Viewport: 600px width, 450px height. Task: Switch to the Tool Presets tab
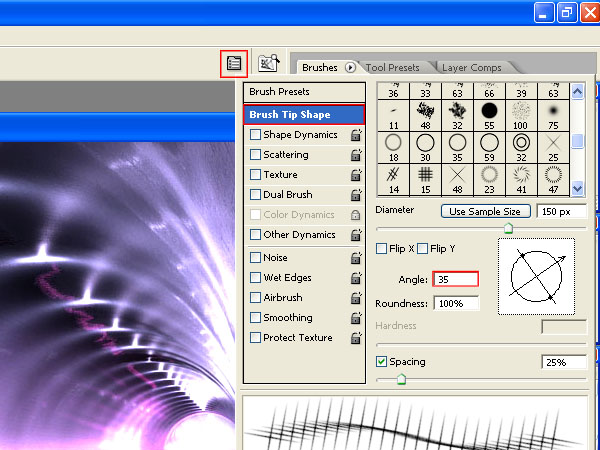click(x=392, y=68)
